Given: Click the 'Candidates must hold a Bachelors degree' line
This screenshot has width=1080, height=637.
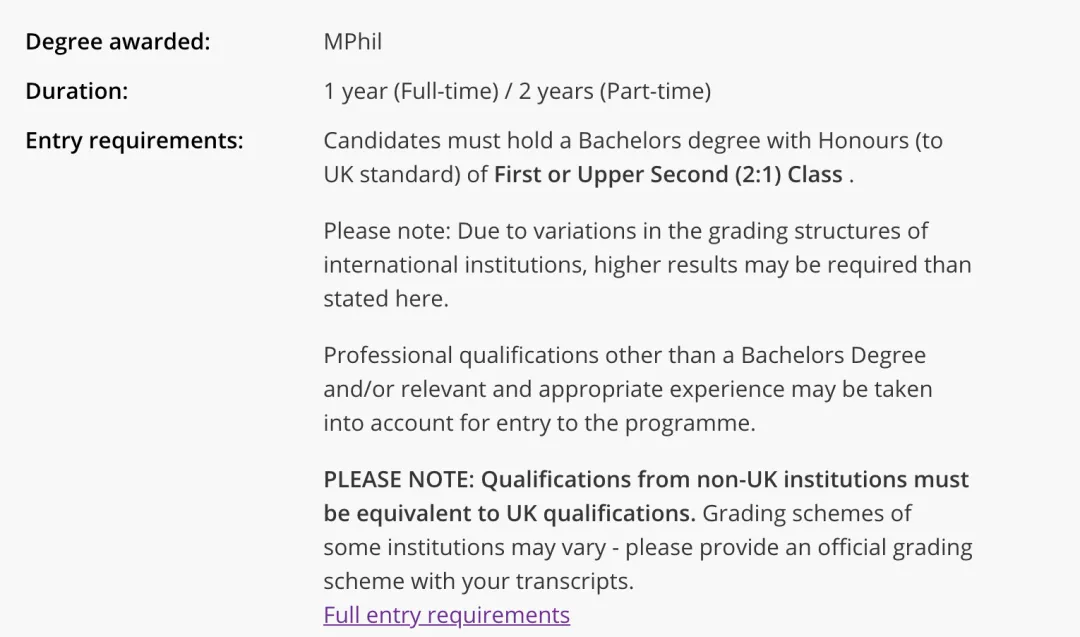Looking at the screenshot, I should (633, 140).
